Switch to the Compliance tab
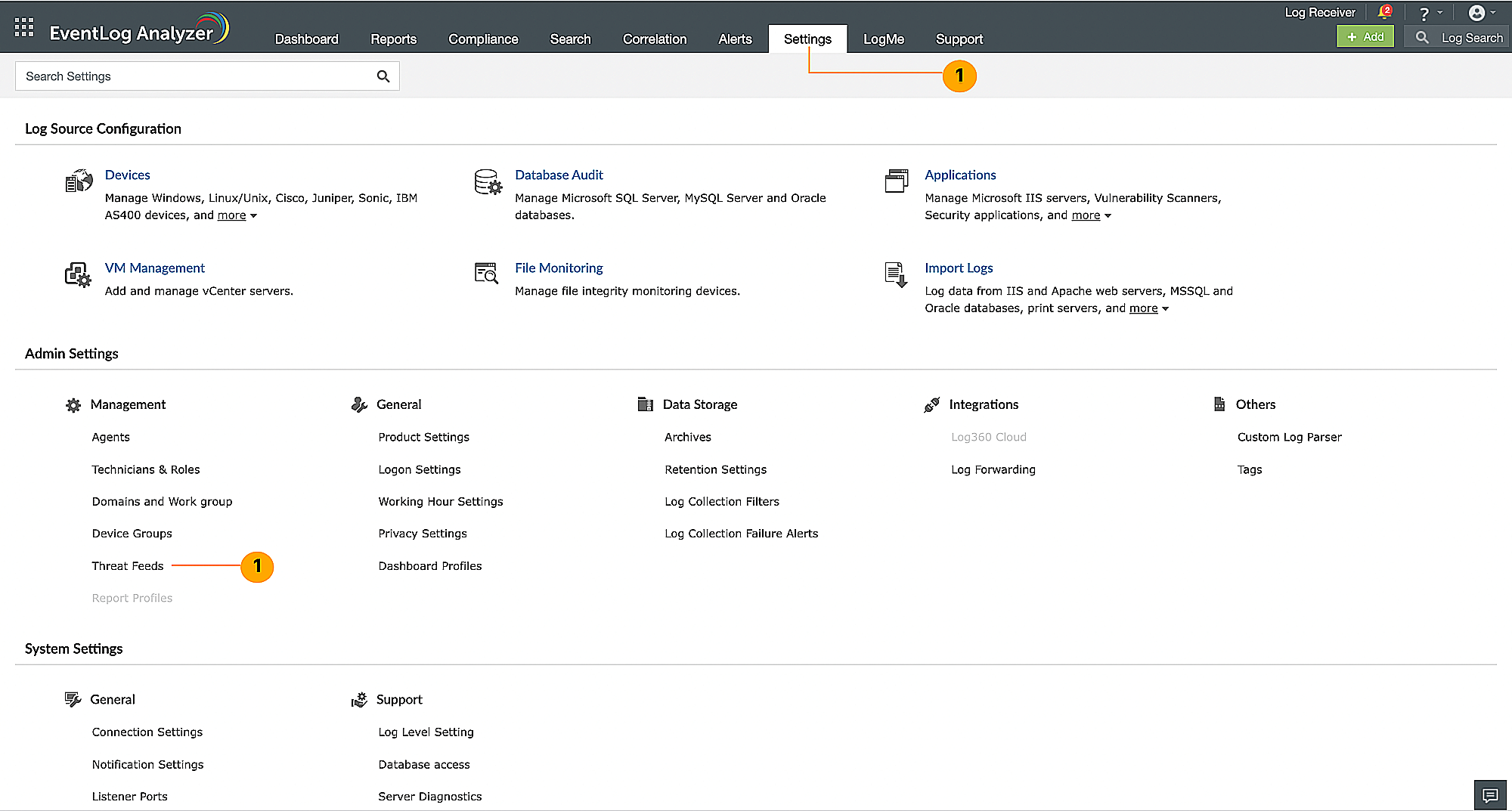This screenshot has height=811, width=1512. coord(483,39)
